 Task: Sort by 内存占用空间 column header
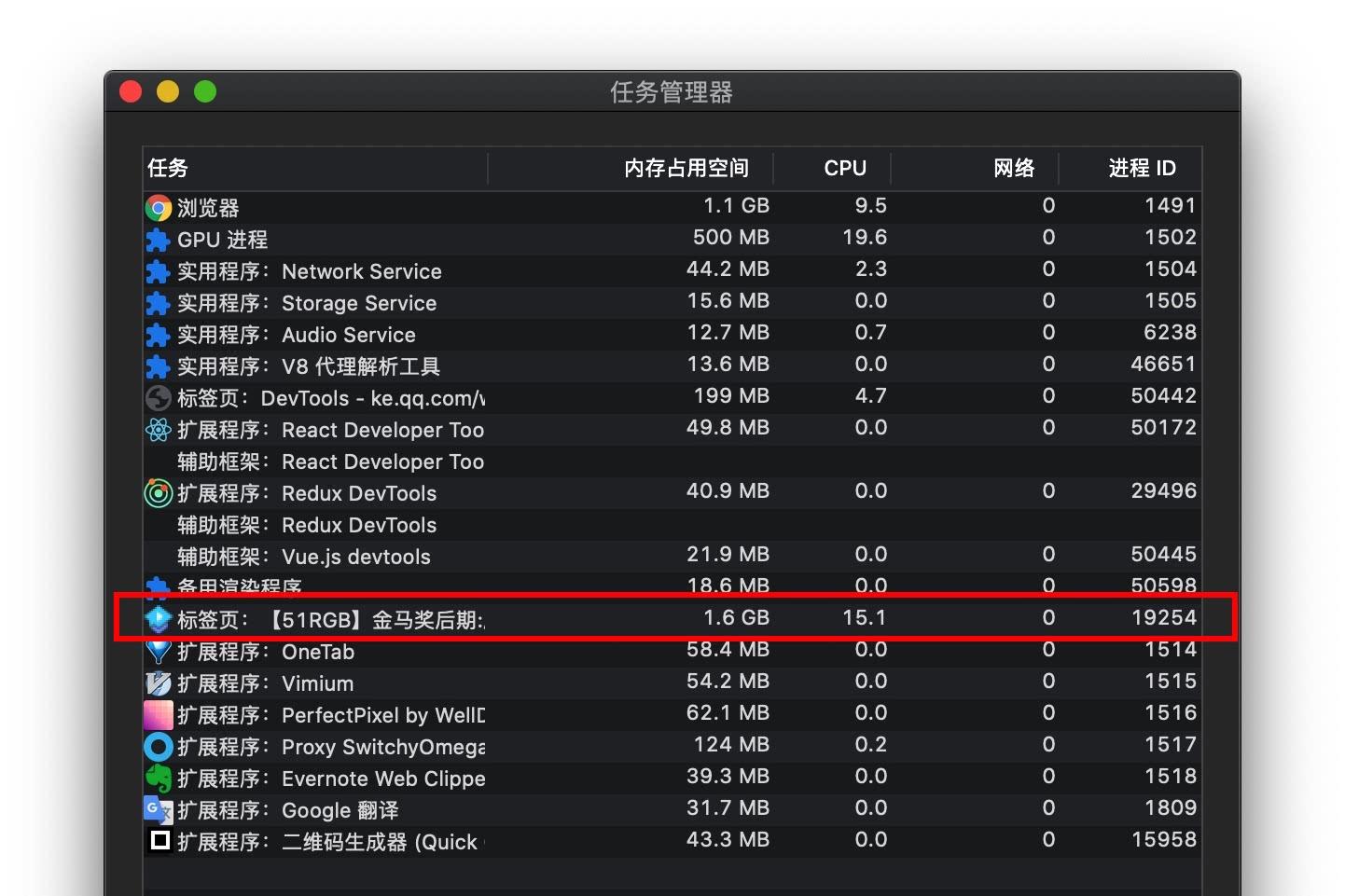pyautogui.click(x=686, y=168)
